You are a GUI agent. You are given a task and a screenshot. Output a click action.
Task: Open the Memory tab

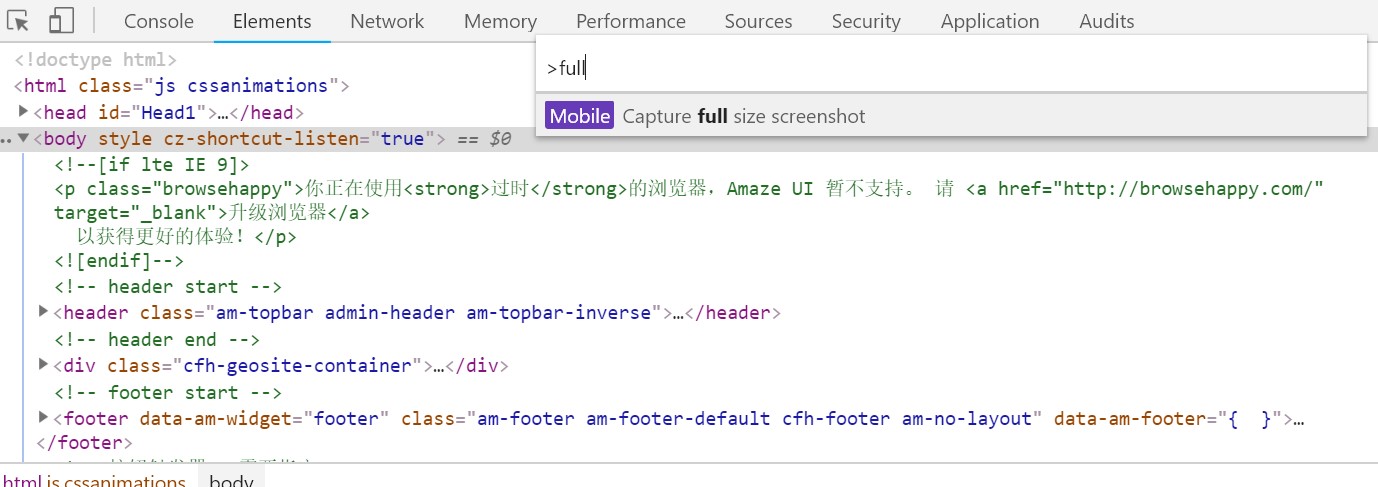[500, 21]
